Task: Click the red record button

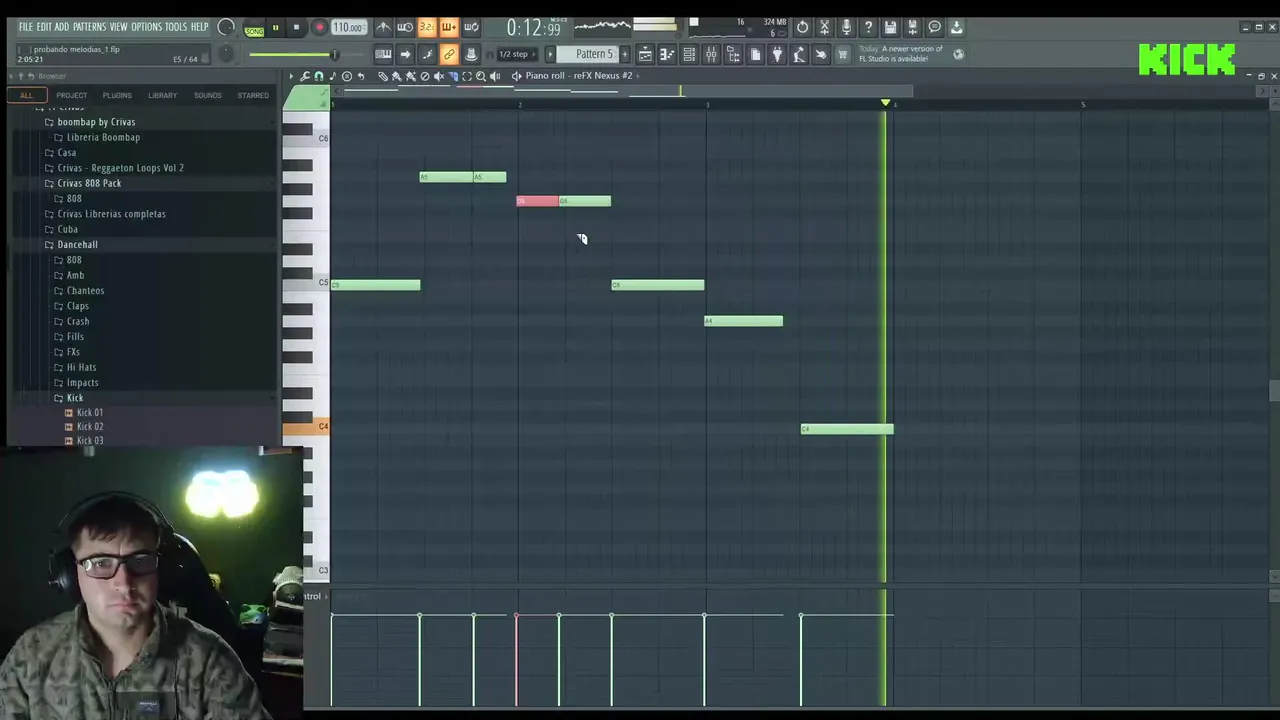Action: click(x=319, y=28)
